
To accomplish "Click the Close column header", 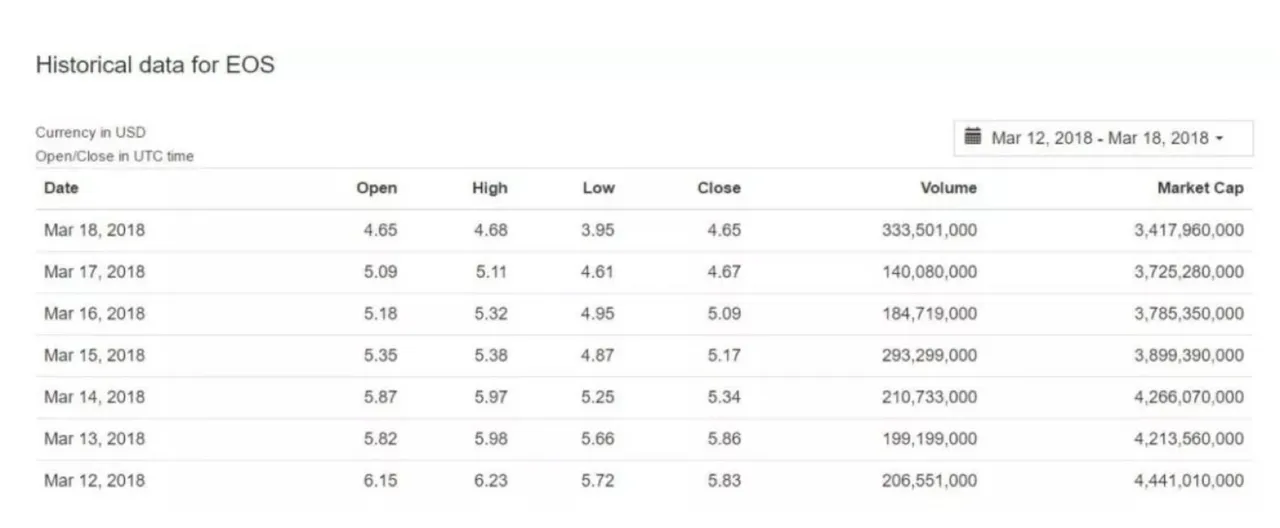I will point(719,188).
